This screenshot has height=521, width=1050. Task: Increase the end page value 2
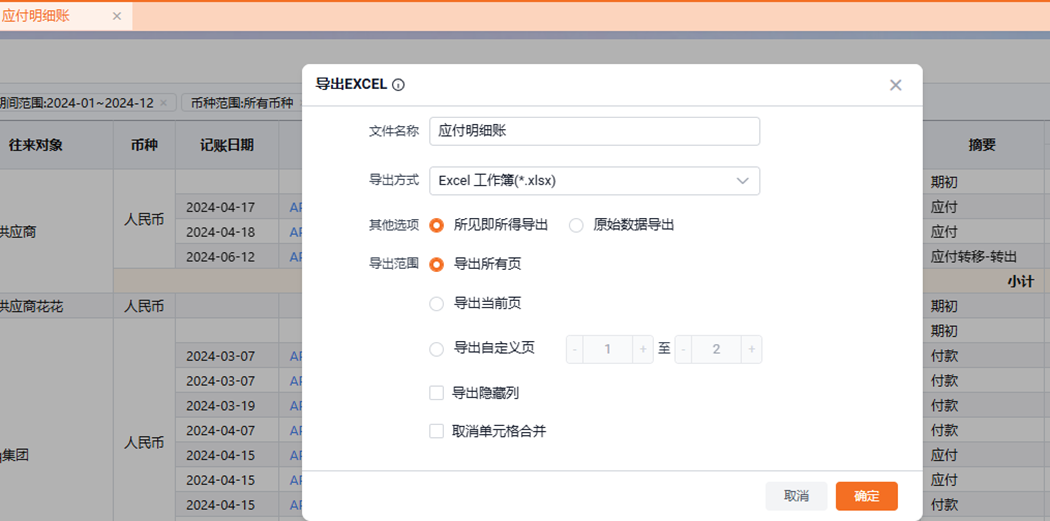[x=752, y=350]
